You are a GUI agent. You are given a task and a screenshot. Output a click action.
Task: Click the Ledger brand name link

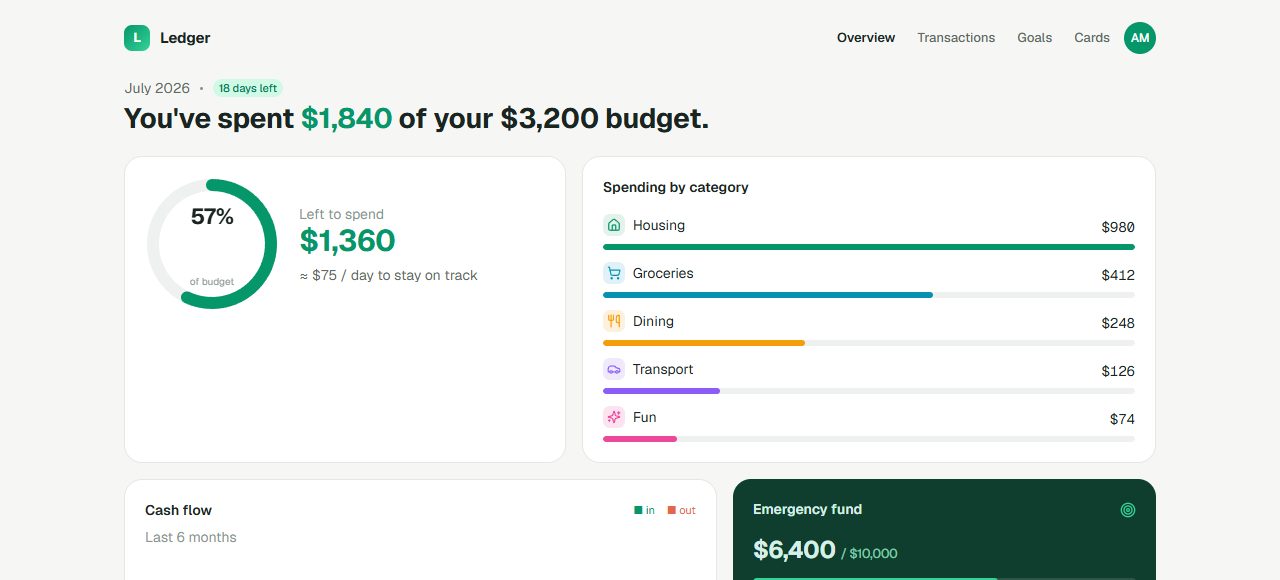pos(185,38)
